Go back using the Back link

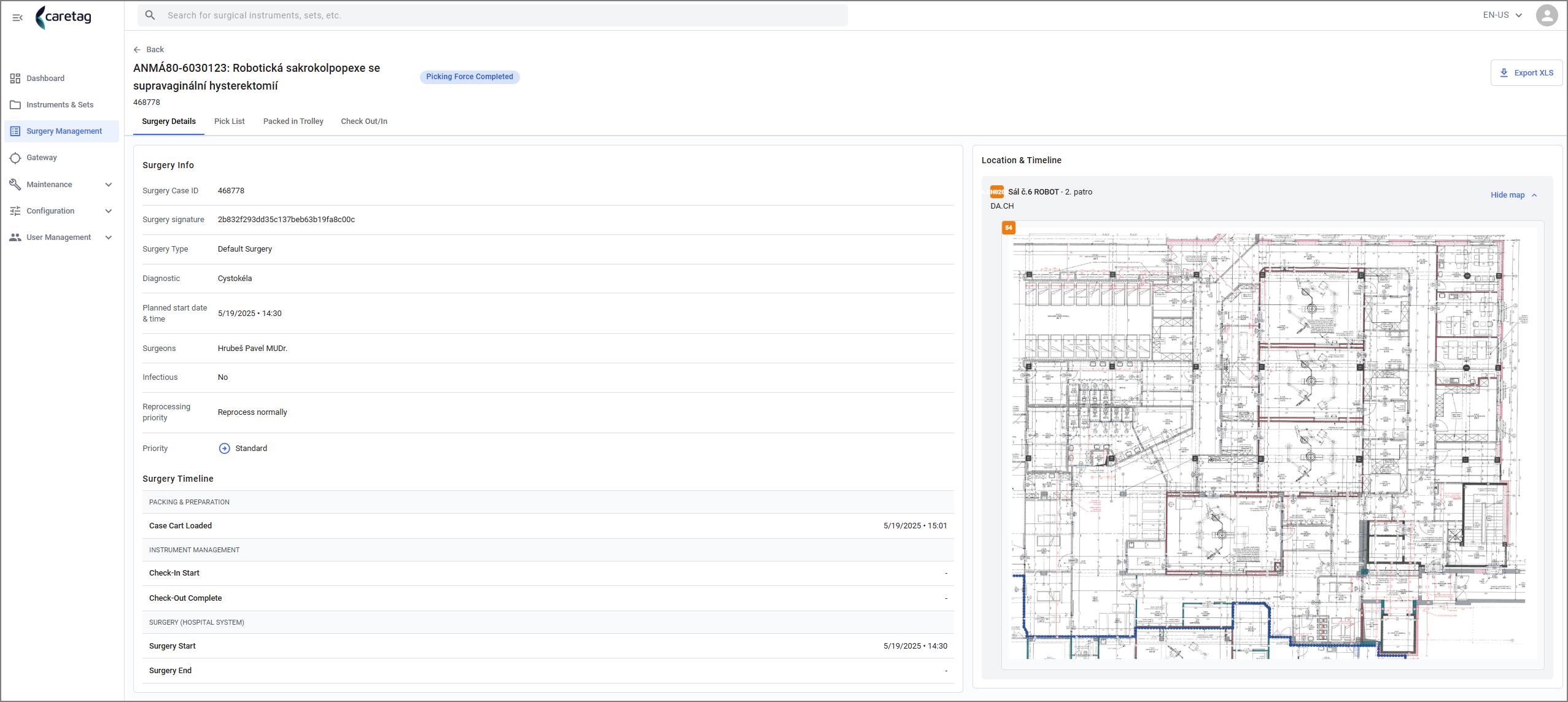pyautogui.click(x=149, y=50)
